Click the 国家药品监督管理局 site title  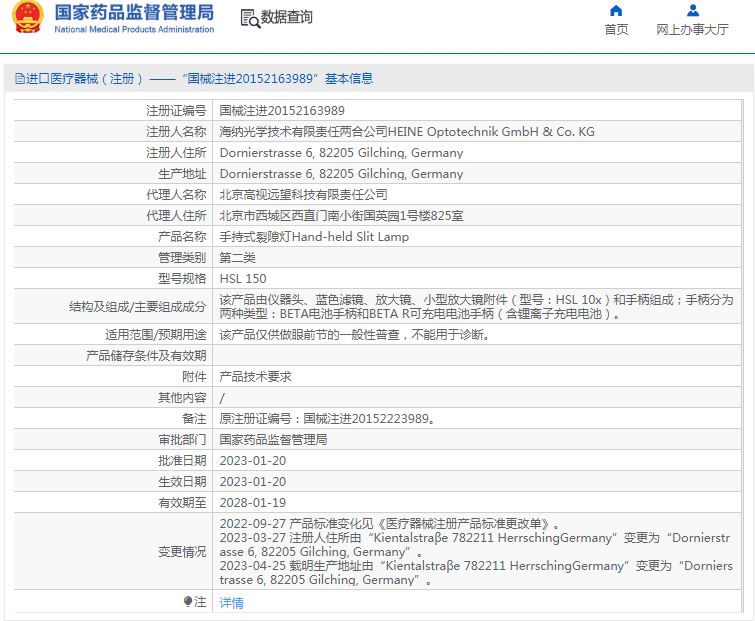[134, 13]
